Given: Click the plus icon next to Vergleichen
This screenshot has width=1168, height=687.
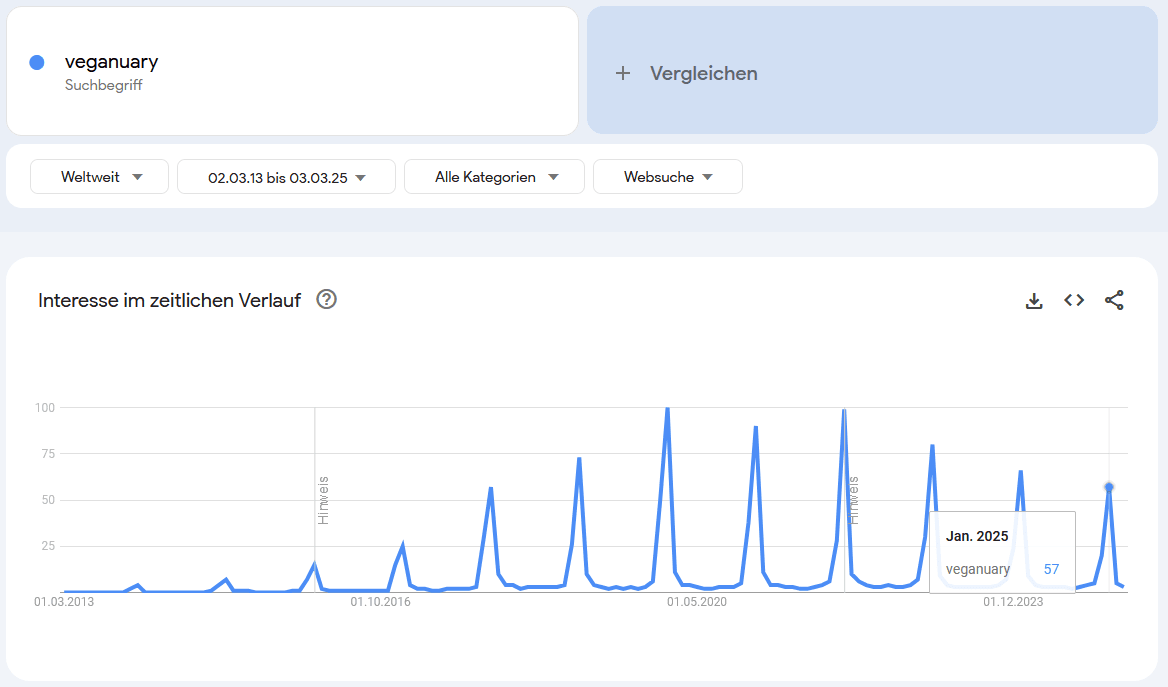Looking at the screenshot, I should point(623,73).
